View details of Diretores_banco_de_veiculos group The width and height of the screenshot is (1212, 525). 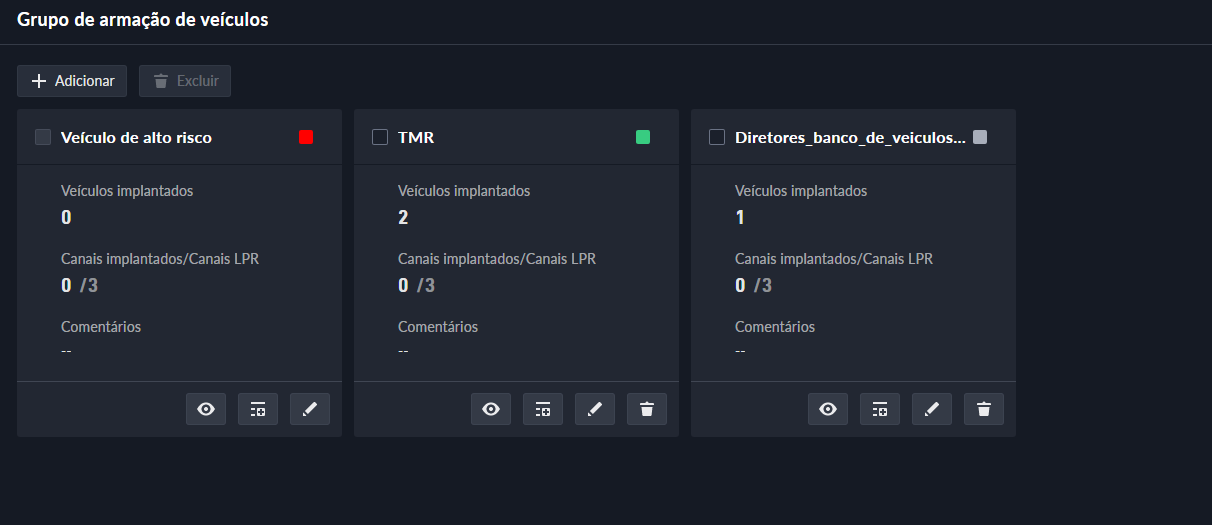[x=828, y=409]
